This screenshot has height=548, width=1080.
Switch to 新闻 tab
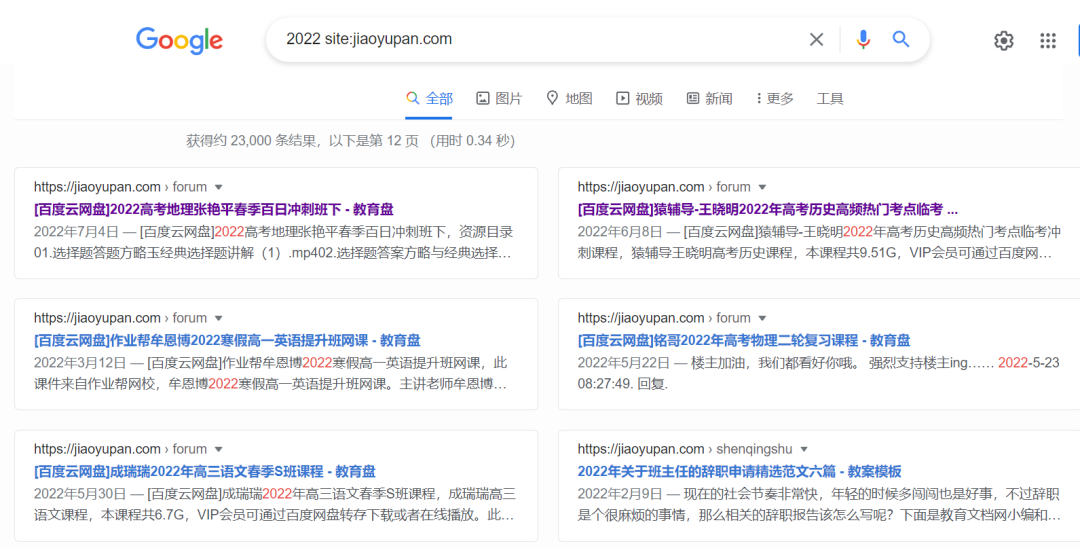click(709, 98)
